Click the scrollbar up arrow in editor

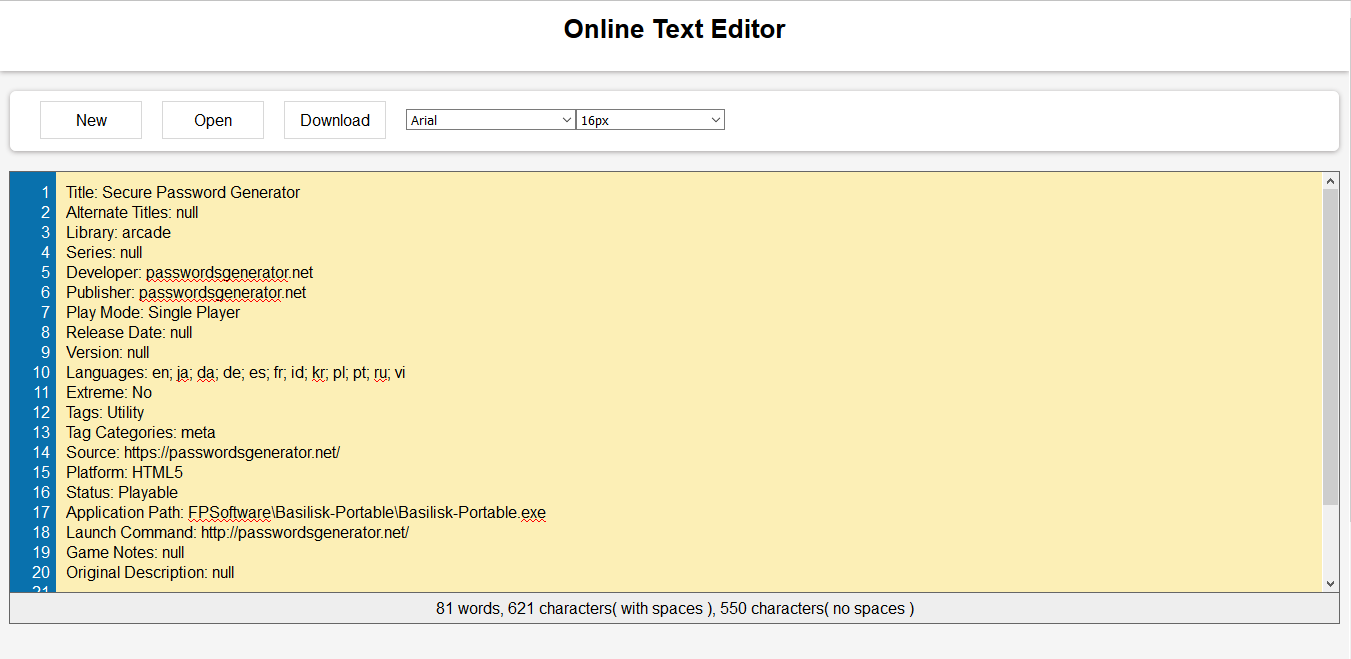1330,181
